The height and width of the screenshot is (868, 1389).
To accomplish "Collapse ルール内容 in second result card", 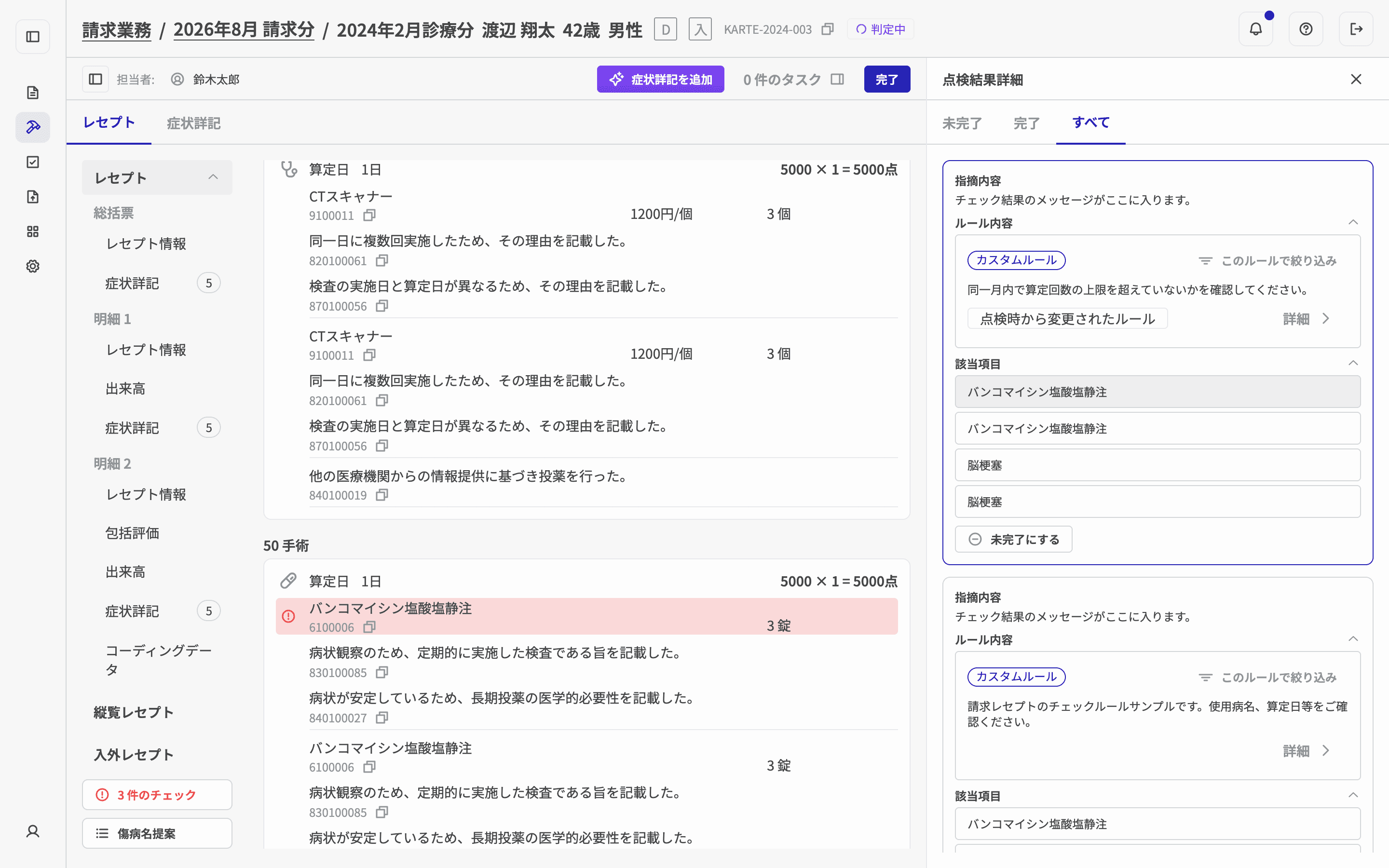I will [x=1353, y=639].
